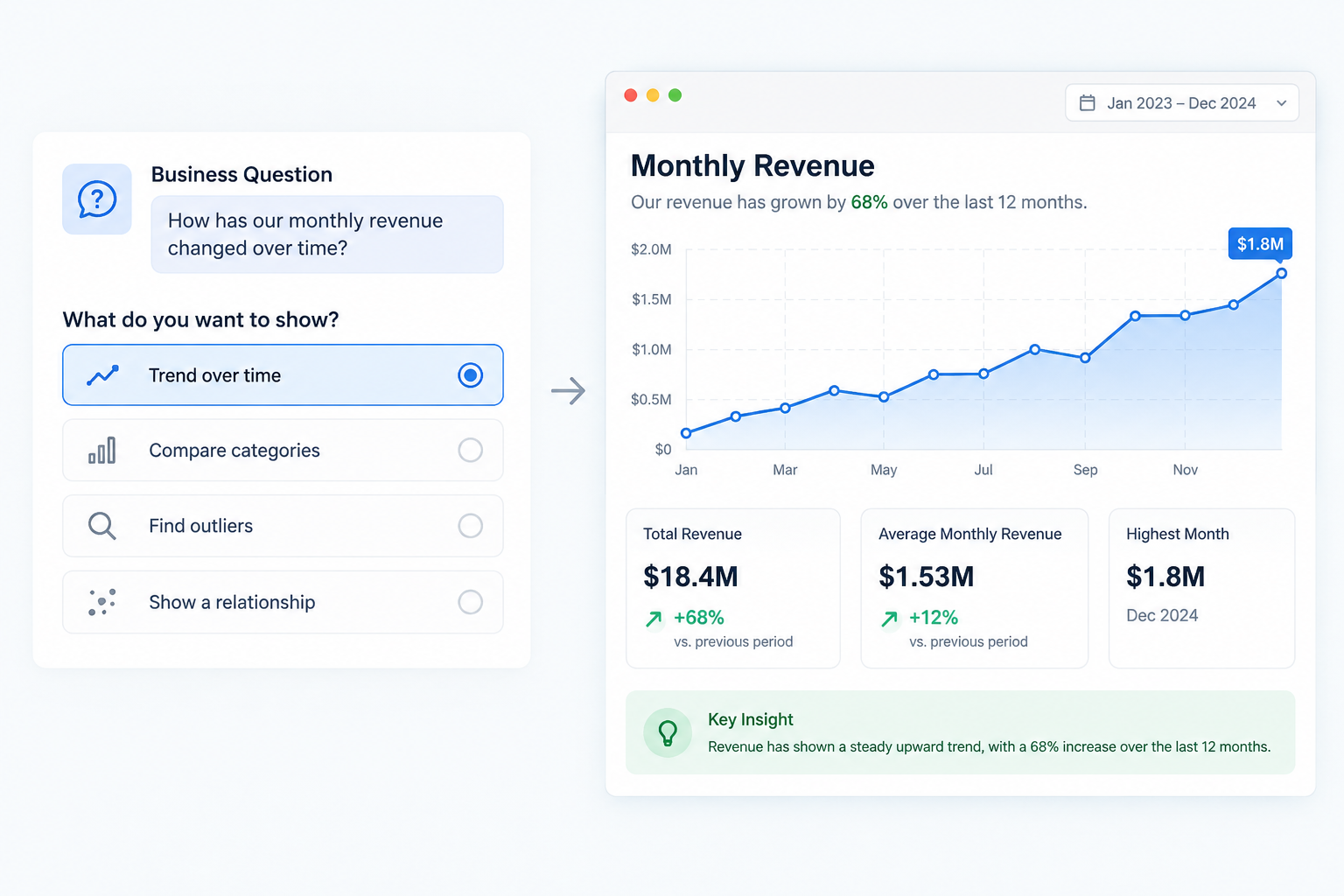Click the red close window dot
The width and height of the screenshot is (1344, 896).
click(x=630, y=95)
